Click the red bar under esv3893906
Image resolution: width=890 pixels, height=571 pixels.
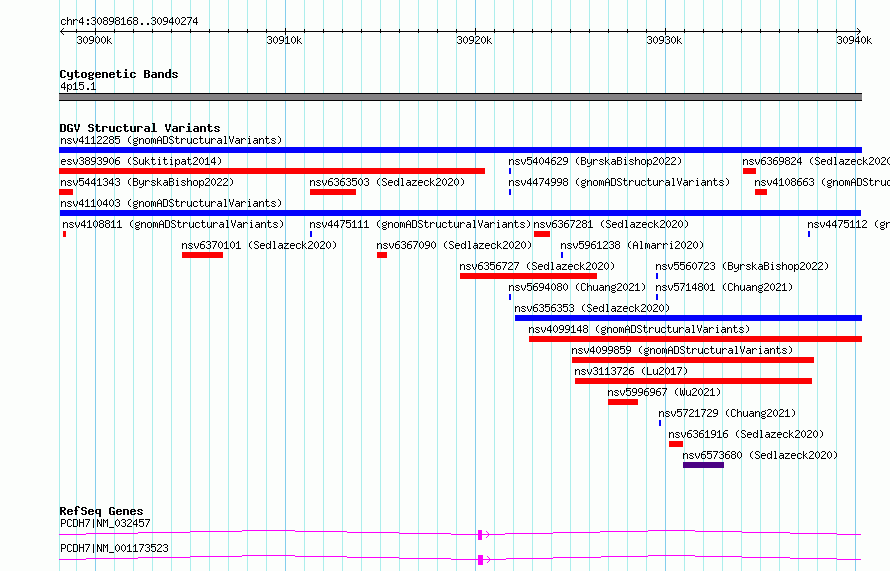tap(272, 171)
